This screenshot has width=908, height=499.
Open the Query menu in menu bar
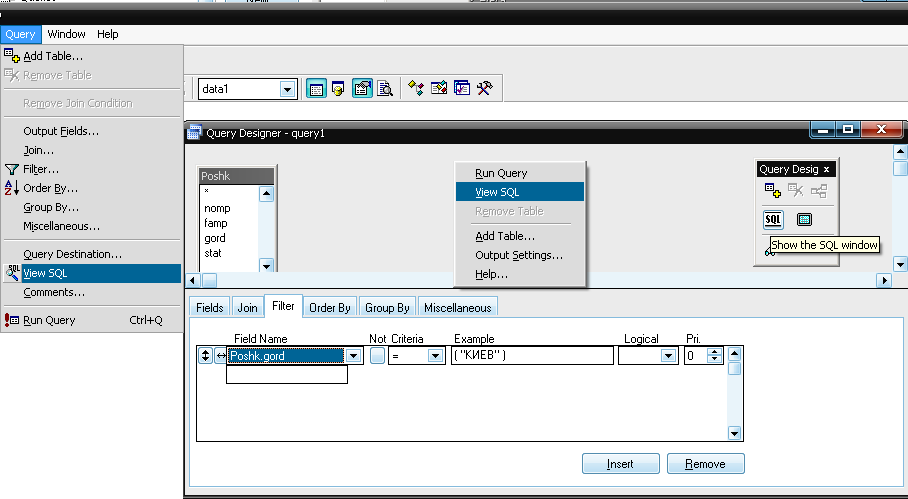pyautogui.click(x=20, y=34)
